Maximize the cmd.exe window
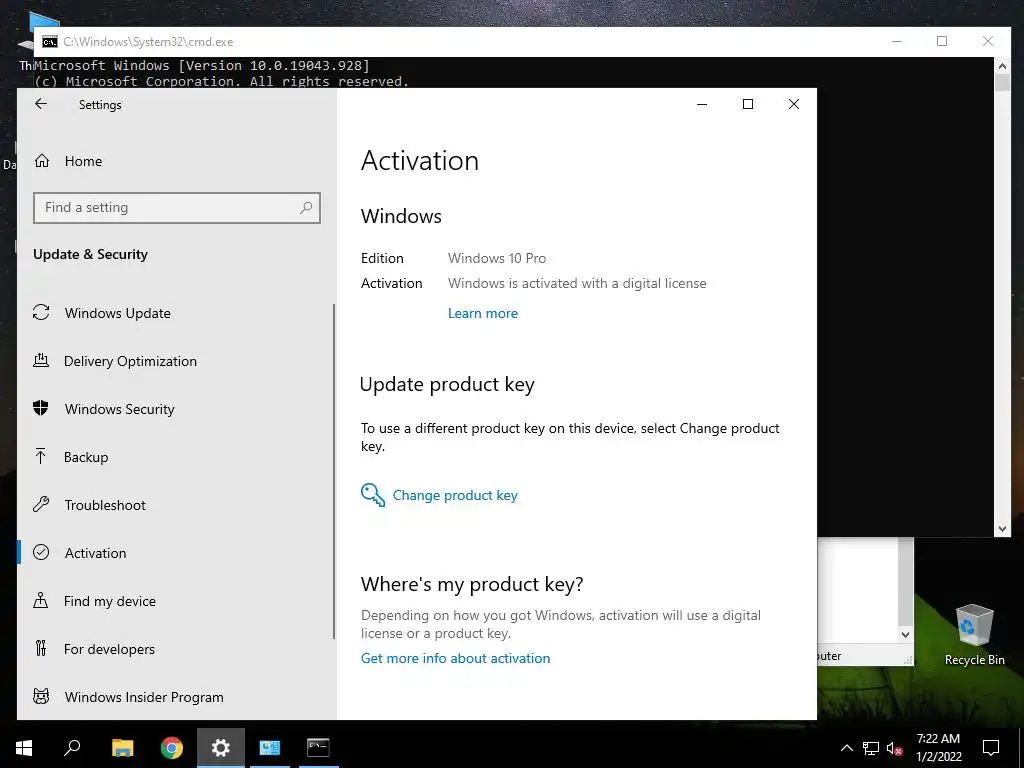The image size is (1024, 768). coord(942,41)
